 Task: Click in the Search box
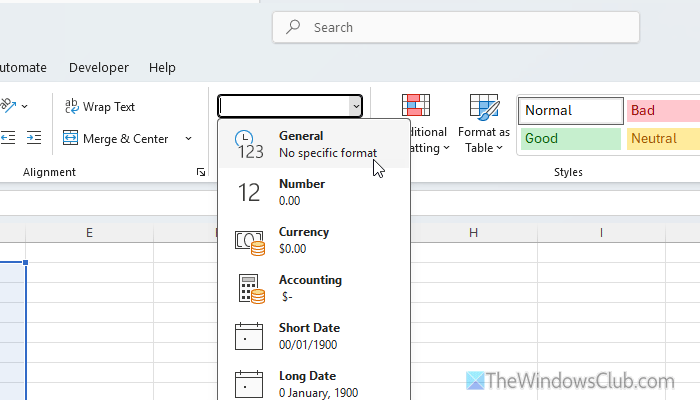pyautogui.click(x=456, y=27)
